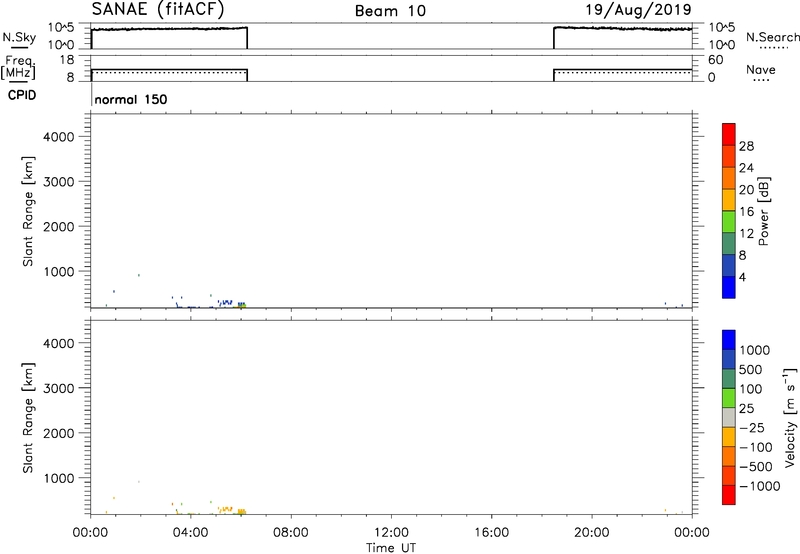Click the date '19/Aug/2019'
Viewport: 800px width, 554px height.
click(x=638, y=10)
